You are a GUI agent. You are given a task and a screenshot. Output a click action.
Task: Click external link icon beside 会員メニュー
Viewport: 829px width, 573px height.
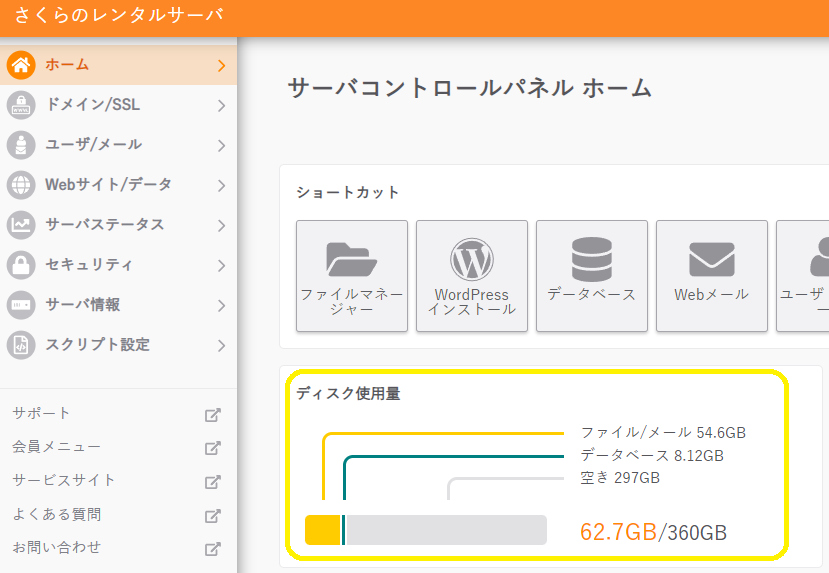pos(213,448)
